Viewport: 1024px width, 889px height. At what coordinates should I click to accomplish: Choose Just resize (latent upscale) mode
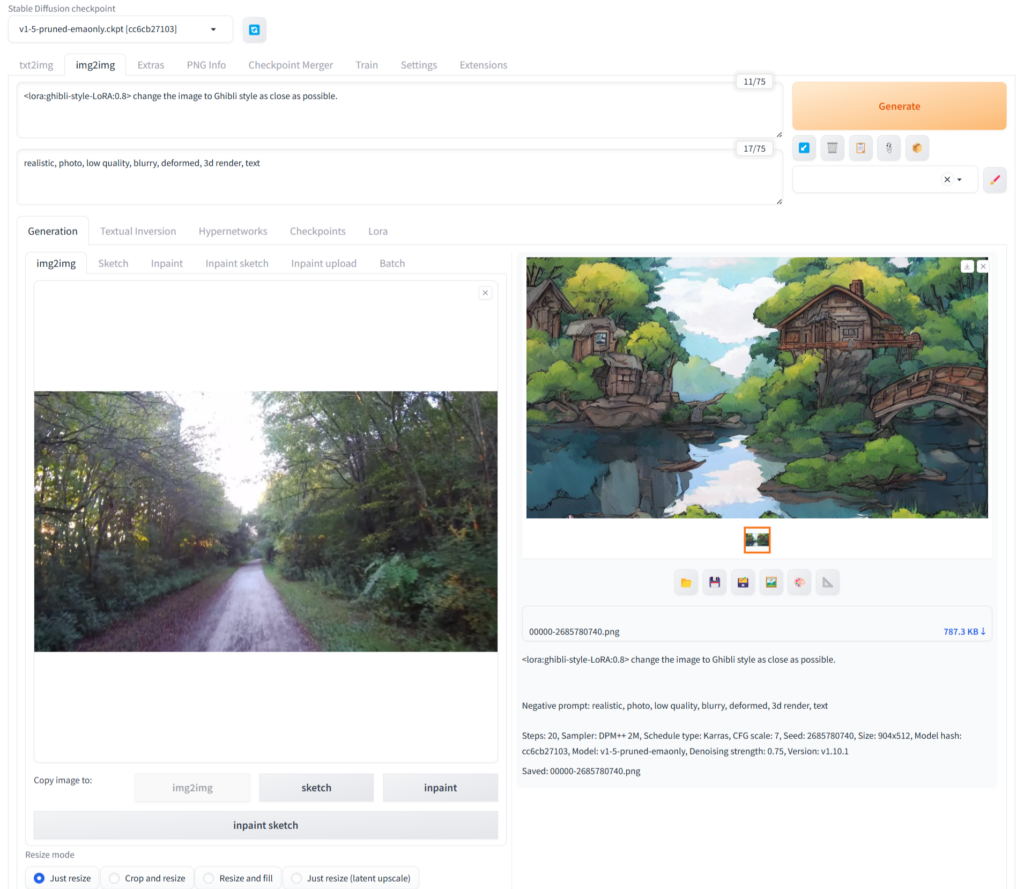350,878
